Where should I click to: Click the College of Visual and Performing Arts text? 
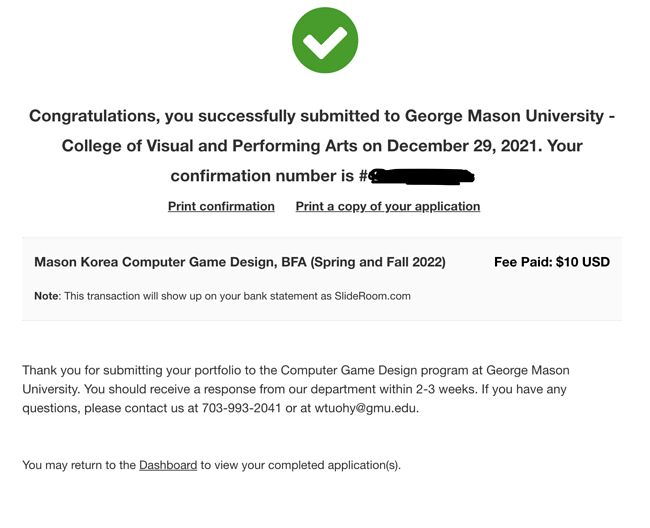tap(209, 146)
